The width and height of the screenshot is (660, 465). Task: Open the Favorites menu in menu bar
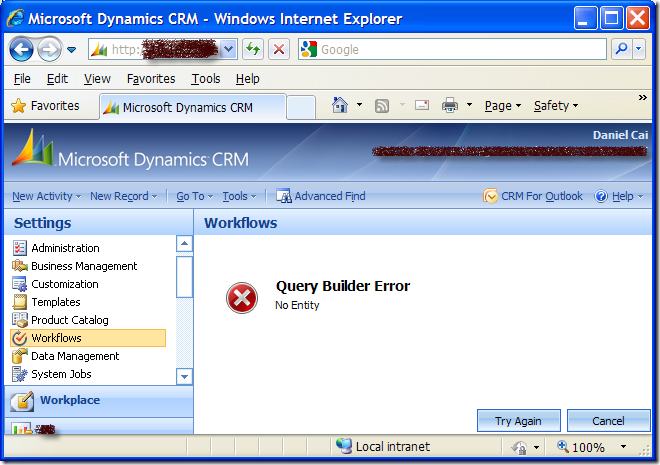click(x=151, y=79)
